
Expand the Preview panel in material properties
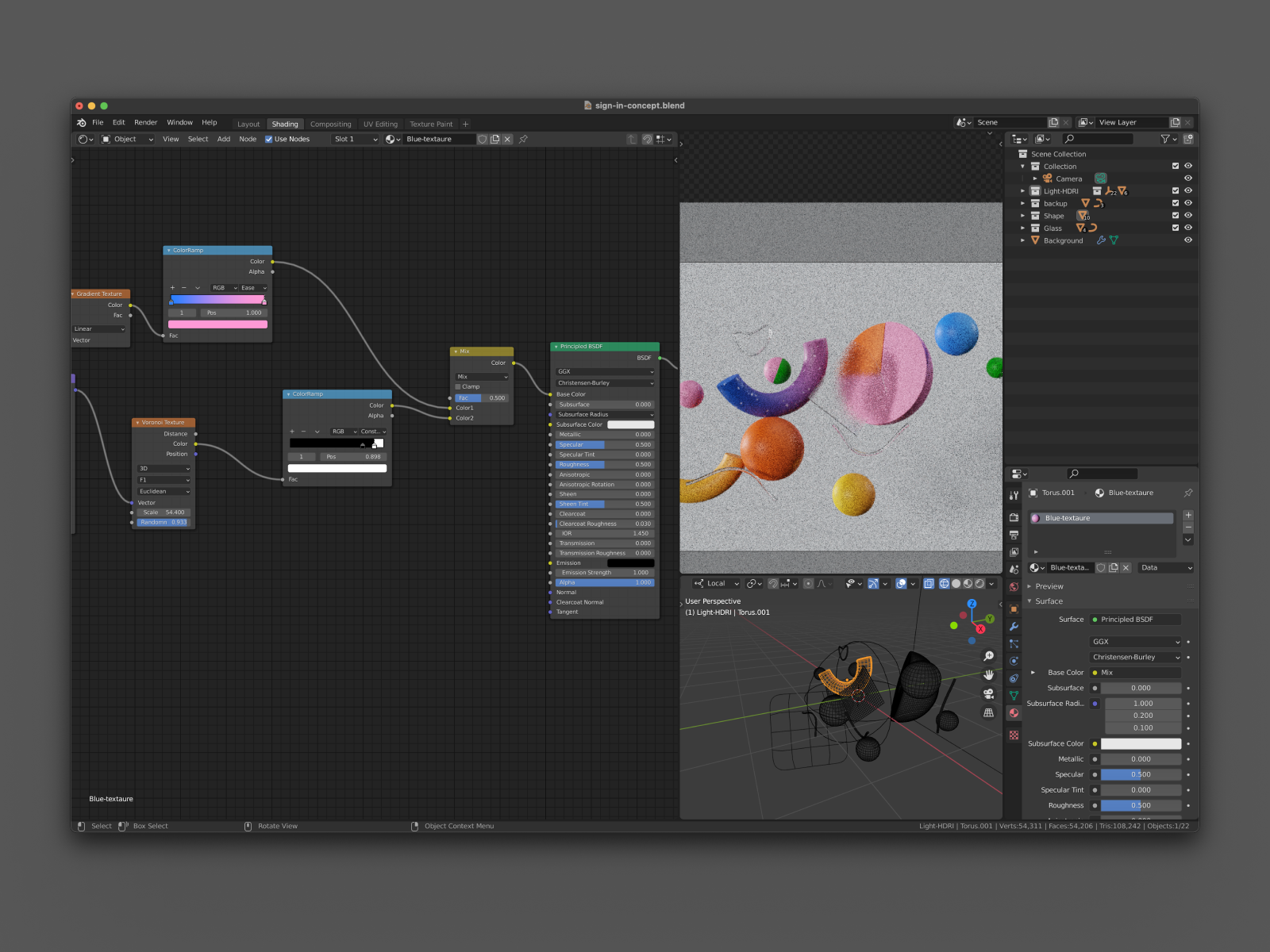[x=1049, y=586]
